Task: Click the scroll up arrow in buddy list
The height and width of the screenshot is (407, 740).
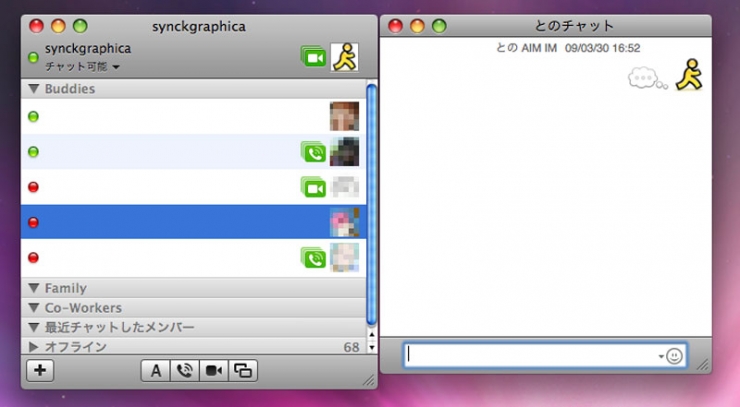Action: click(372, 334)
